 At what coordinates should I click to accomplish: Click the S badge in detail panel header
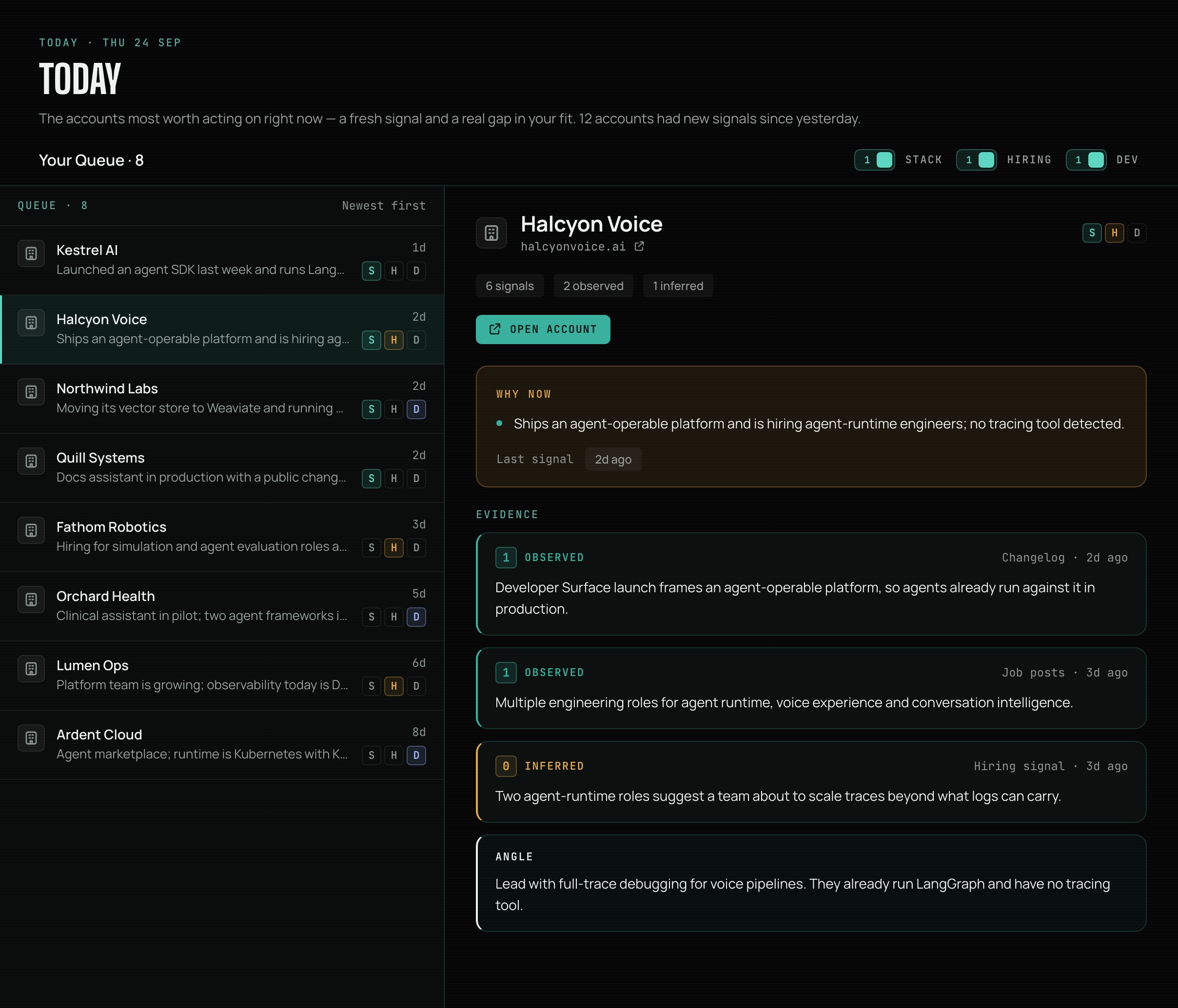click(x=1092, y=233)
